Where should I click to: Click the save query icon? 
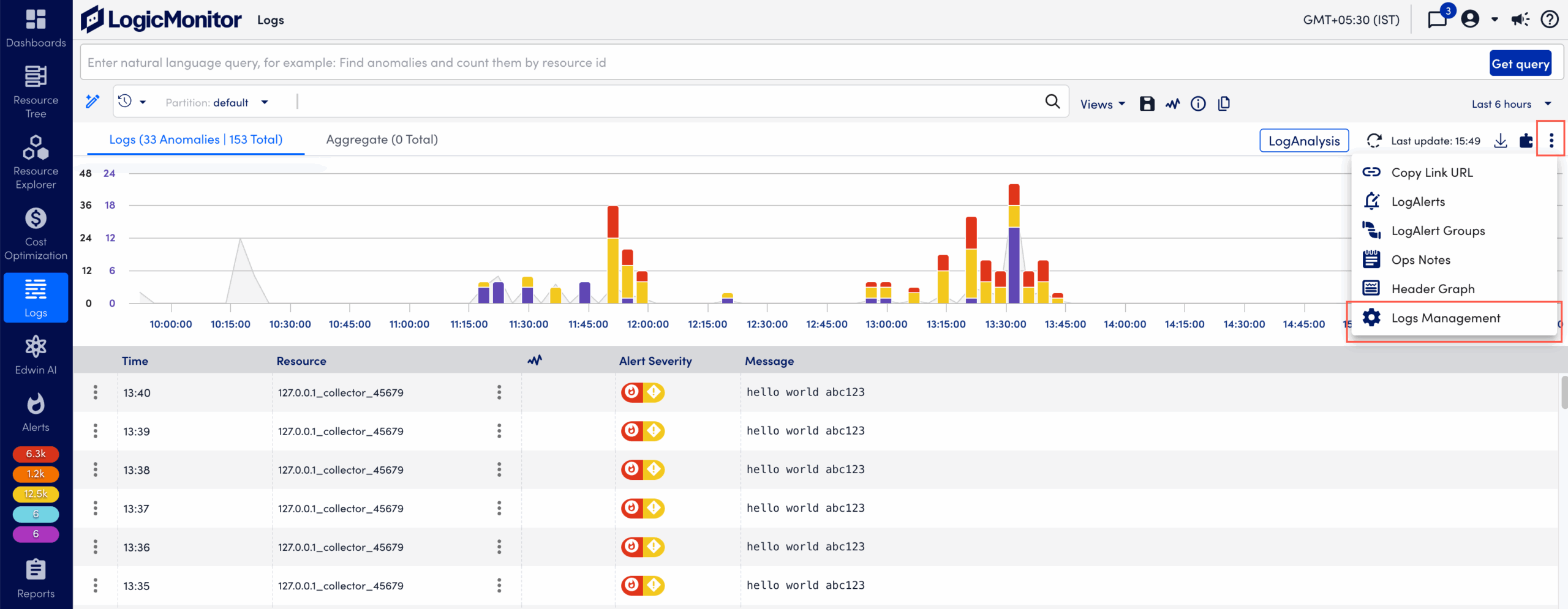(1147, 103)
